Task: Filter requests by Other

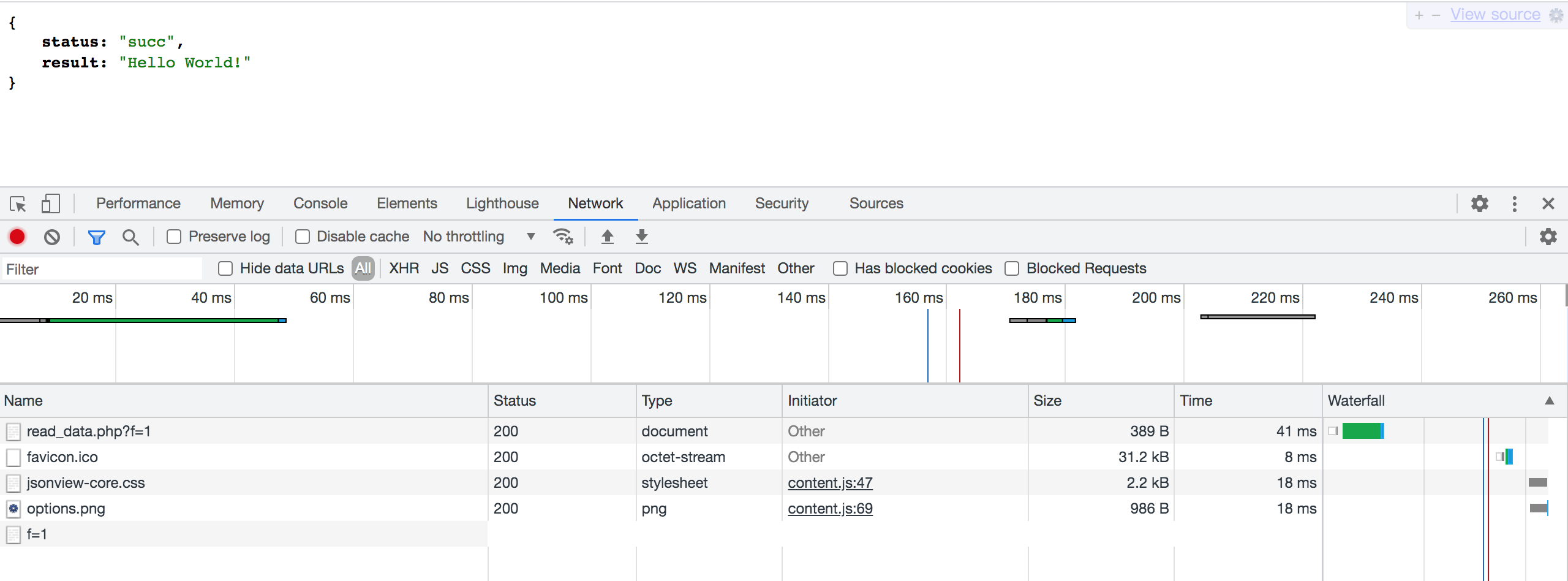Action: point(796,268)
